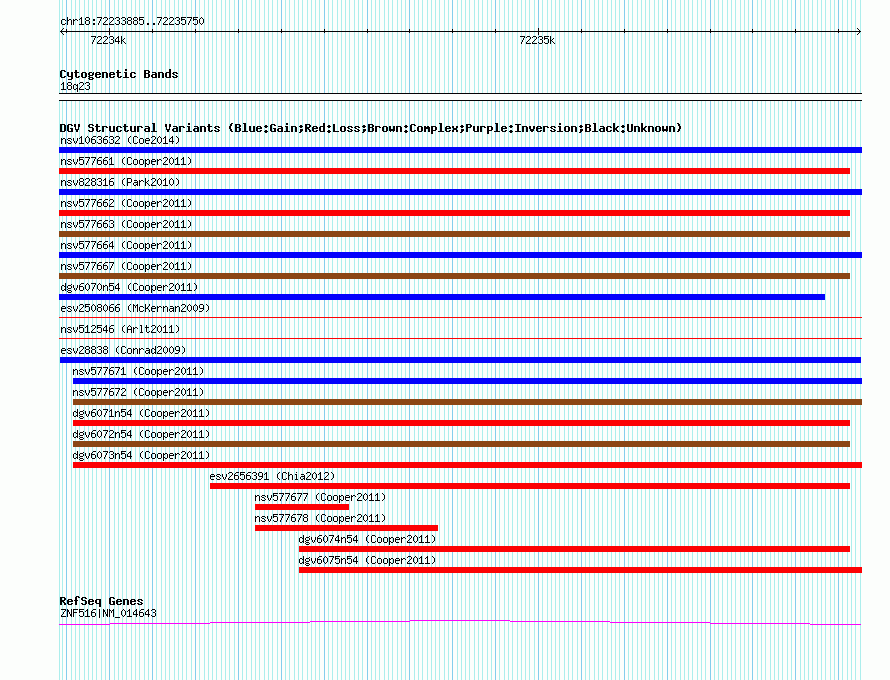Select the brown bar of nsv577667

pos(454,276)
